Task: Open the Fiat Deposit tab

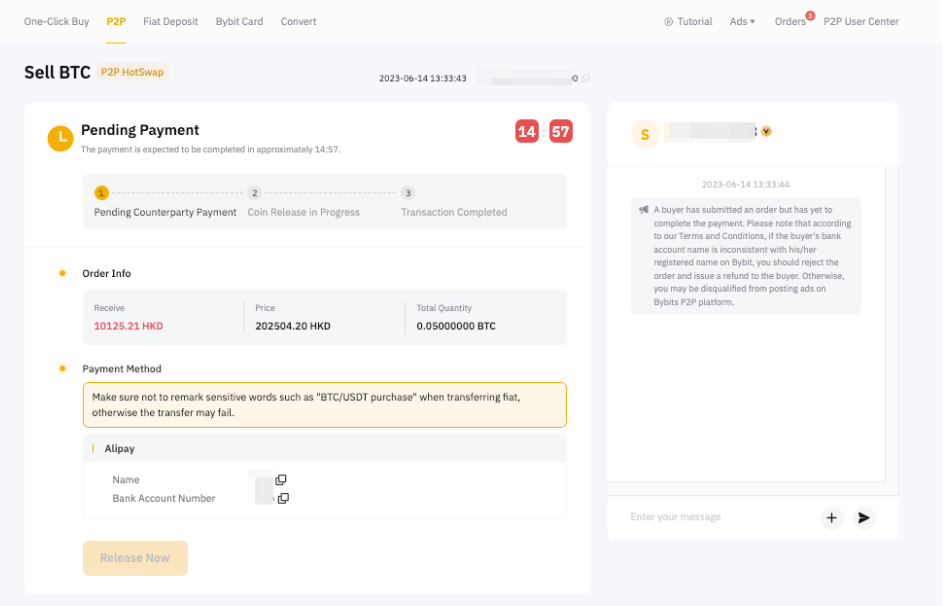Action: [170, 21]
